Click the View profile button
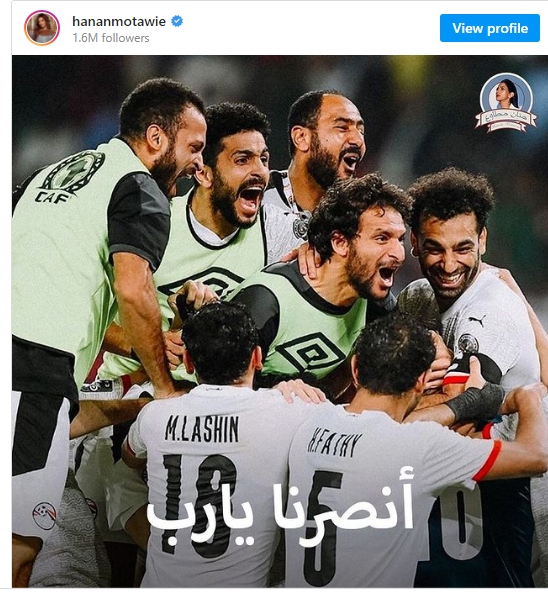This screenshot has height=592, width=548. tap(489, 28)
